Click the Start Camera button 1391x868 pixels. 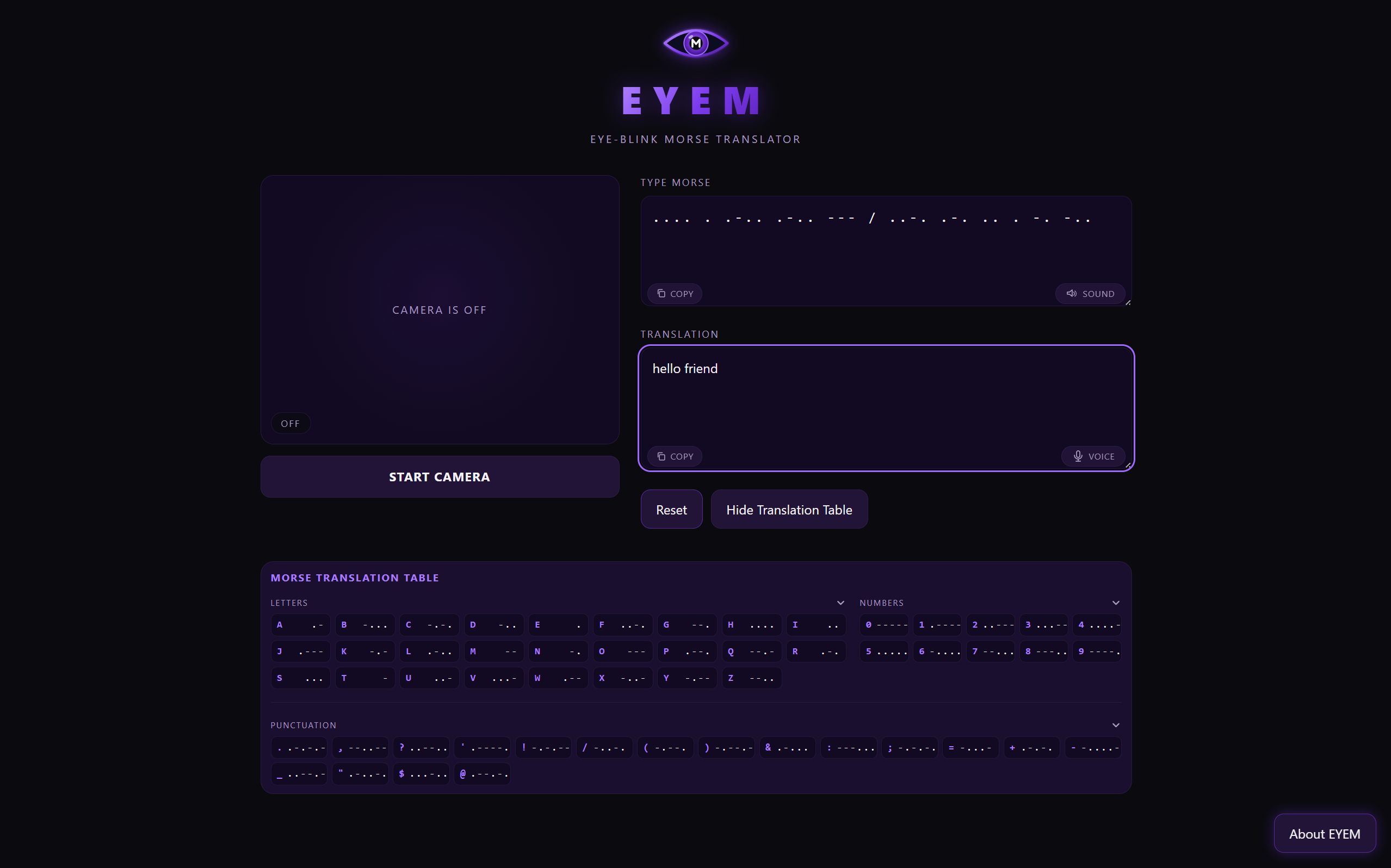[440, 476]
